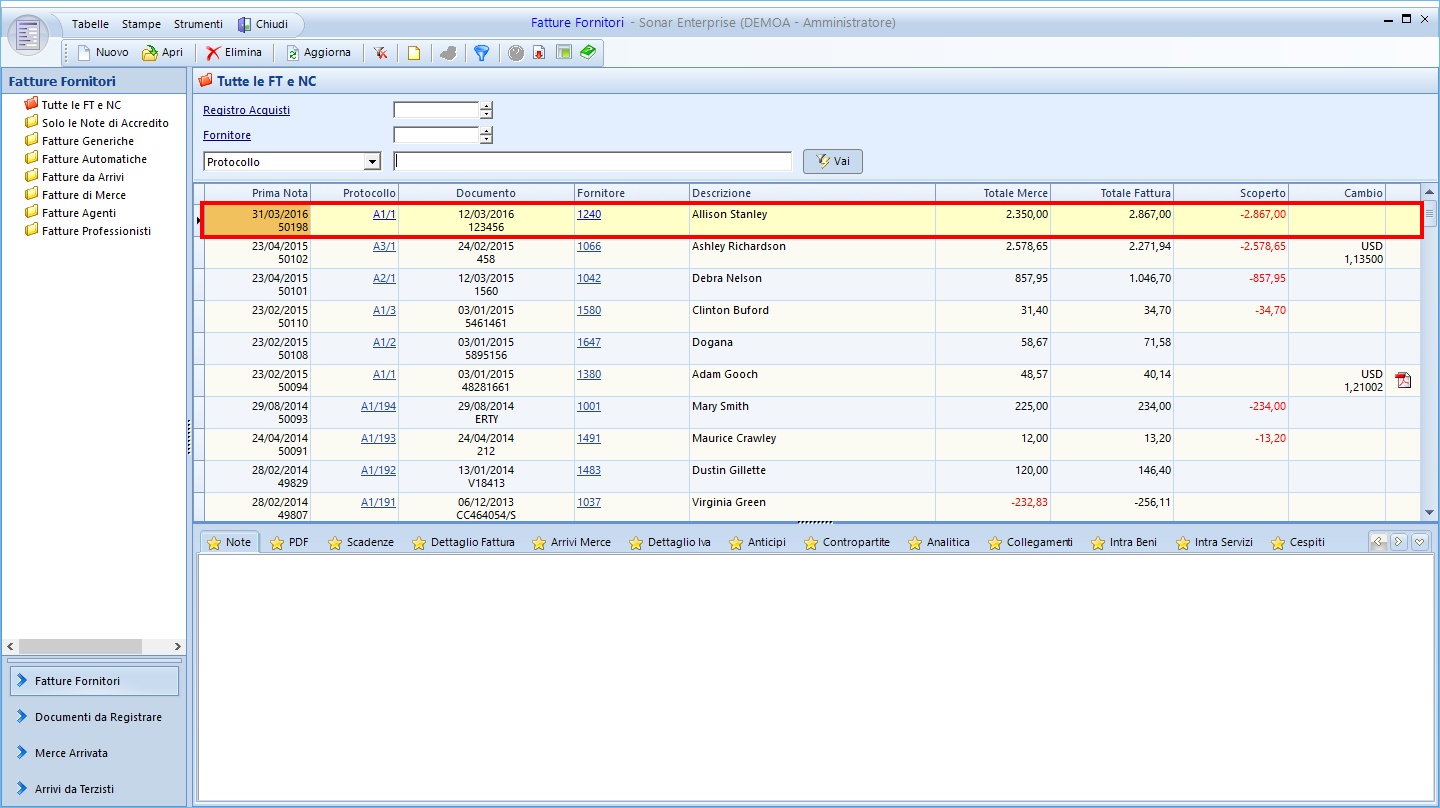1440x808 pixels.
Task: Open the Strumenti menu
Action: pyautogui.click(x=198, y=24)
